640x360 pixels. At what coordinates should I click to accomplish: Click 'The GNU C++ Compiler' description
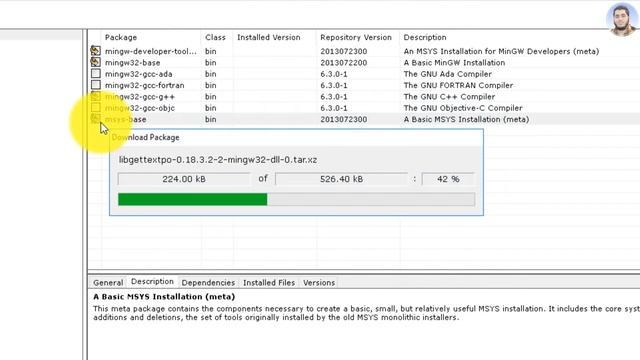coord(449,97)
